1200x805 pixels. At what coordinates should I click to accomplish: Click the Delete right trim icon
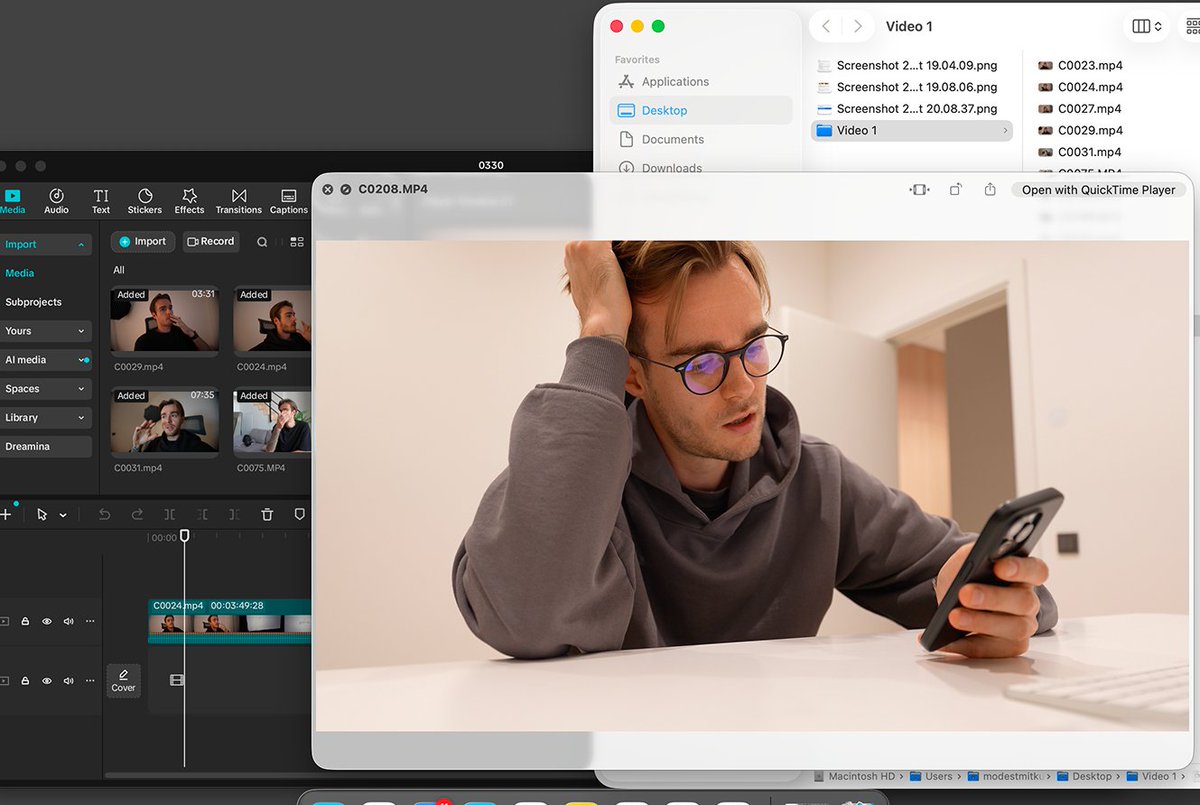pos(234,515)
